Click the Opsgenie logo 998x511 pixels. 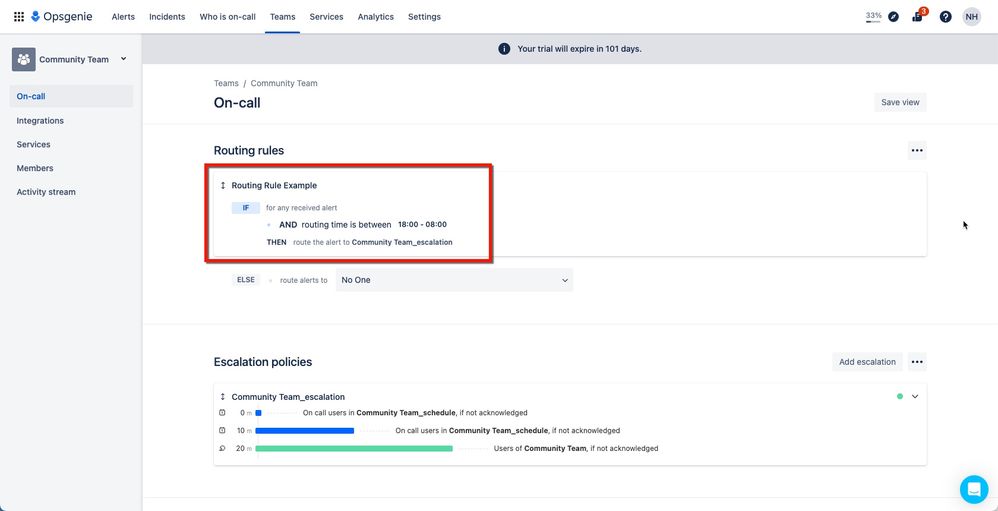62,17
